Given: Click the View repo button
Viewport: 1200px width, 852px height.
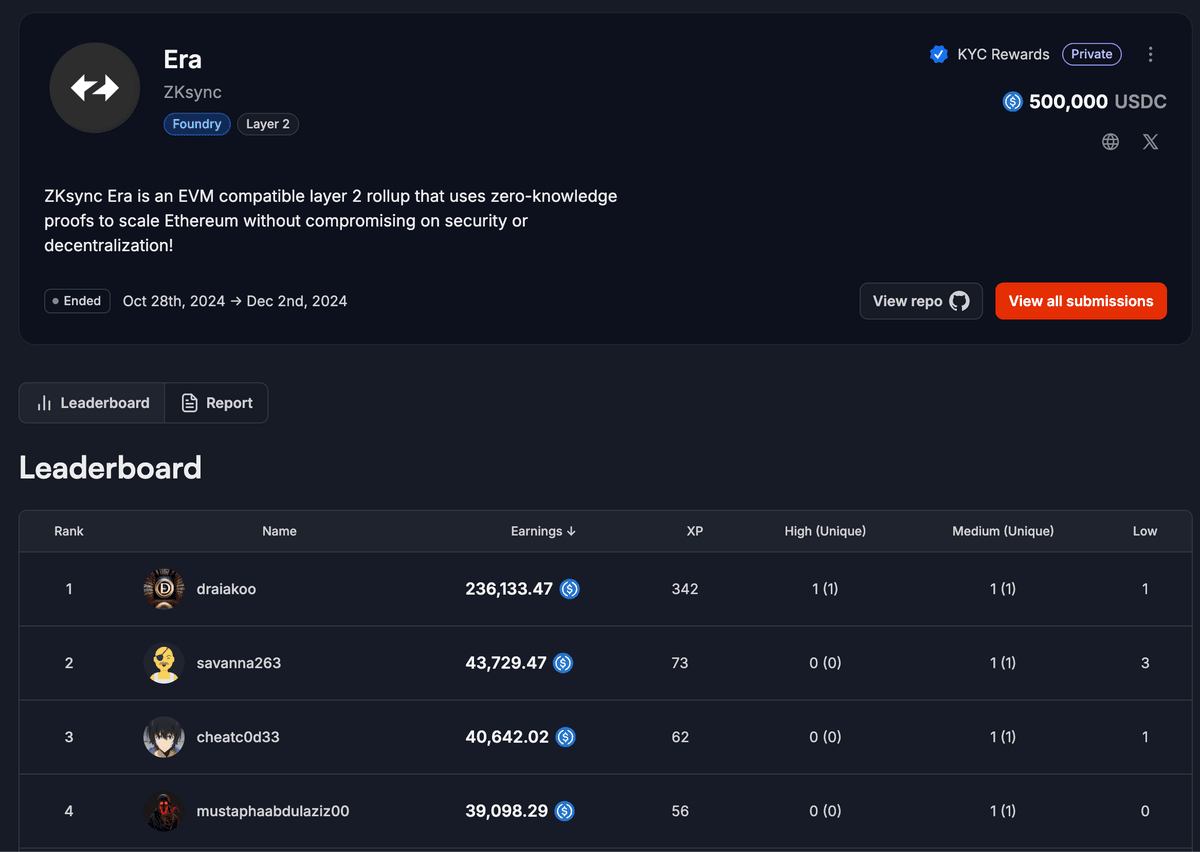Looking at the screenshot, I should pyautogui.click(x=920, y=301).
